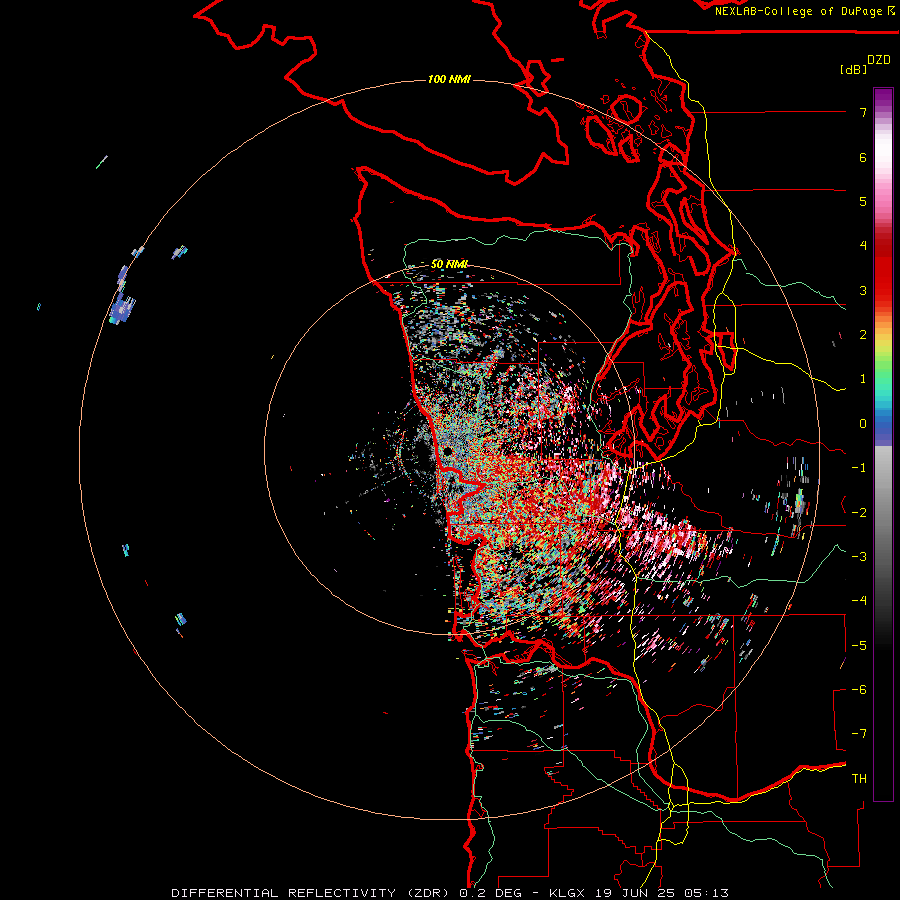Viewport: 900px width, 900px height.
Task: Click the TH threshold label
Action: pyautogui.click(x=859, y=779)
